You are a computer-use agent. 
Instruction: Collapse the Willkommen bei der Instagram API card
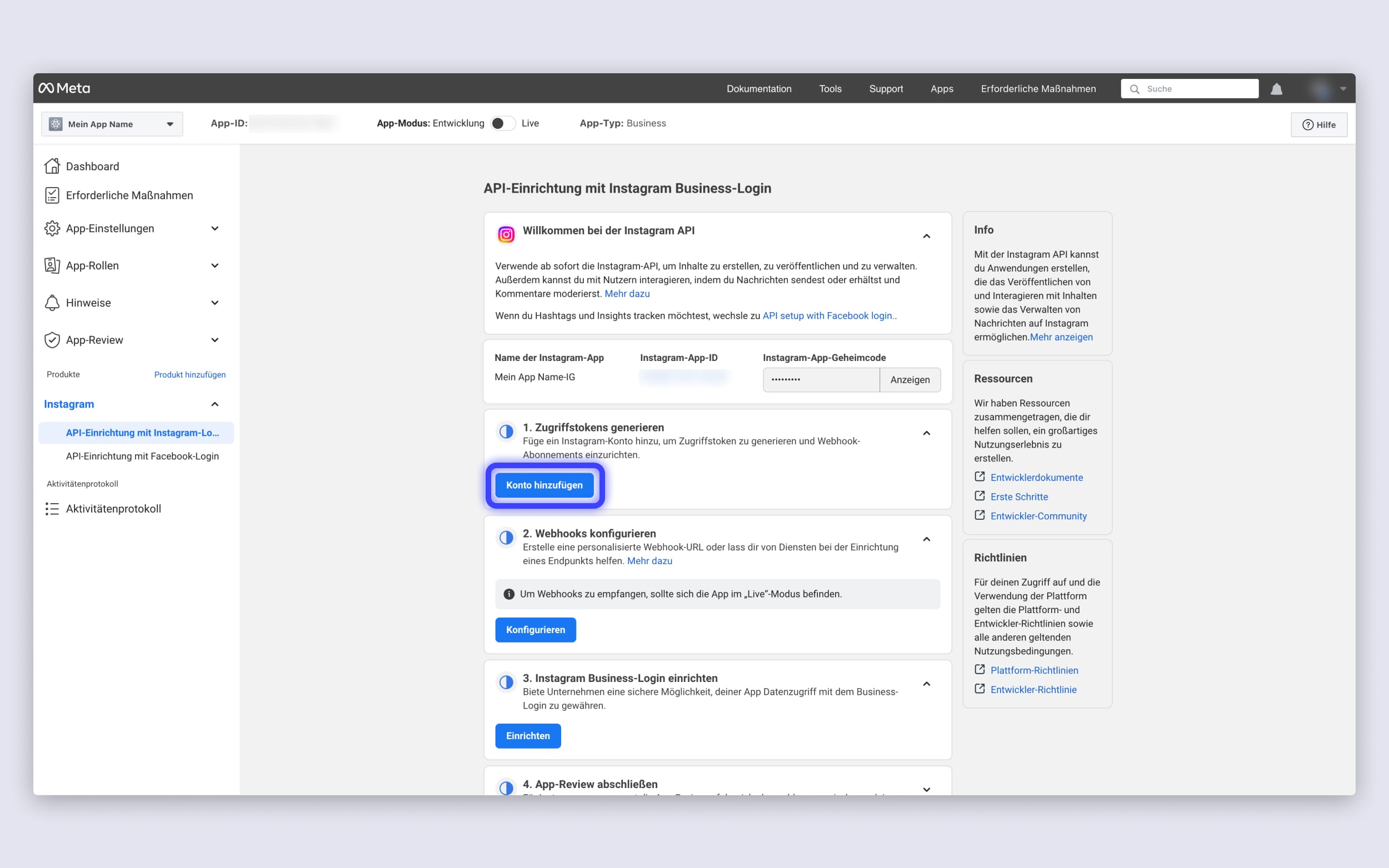coord(926,236)
